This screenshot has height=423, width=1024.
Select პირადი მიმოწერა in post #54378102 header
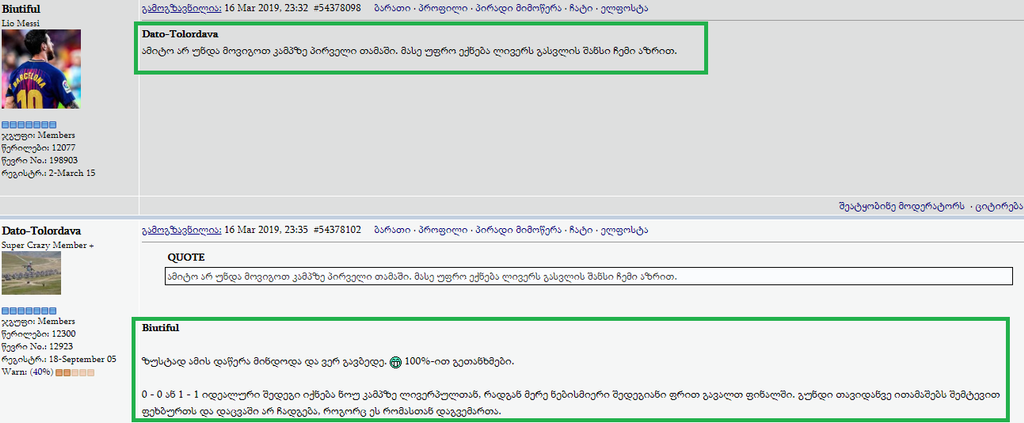coord(519,230)
